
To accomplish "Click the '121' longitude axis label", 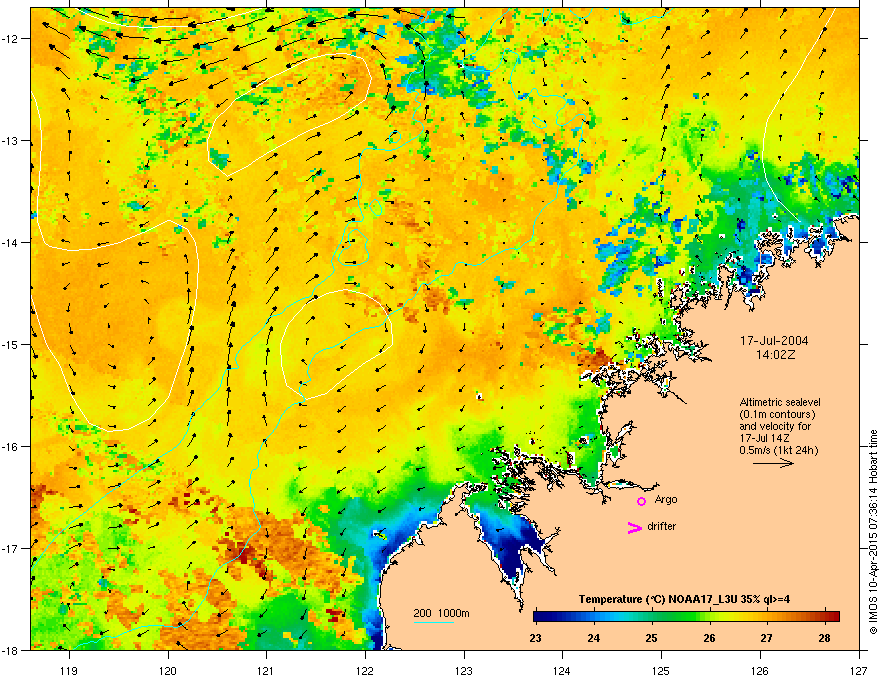I will tap(266, 670).
